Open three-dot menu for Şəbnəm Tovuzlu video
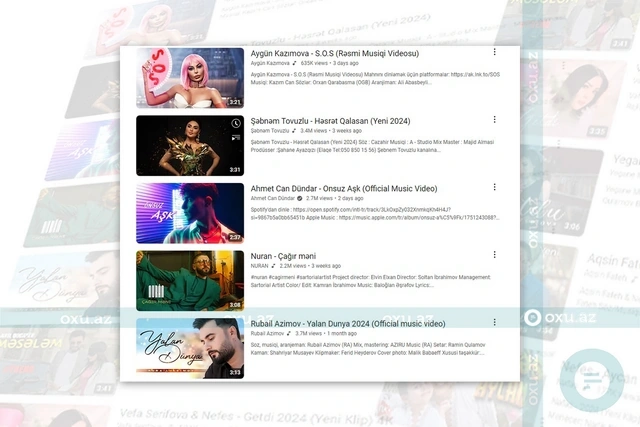The width and height of the screenshot is (640, 427). (494, 119)
